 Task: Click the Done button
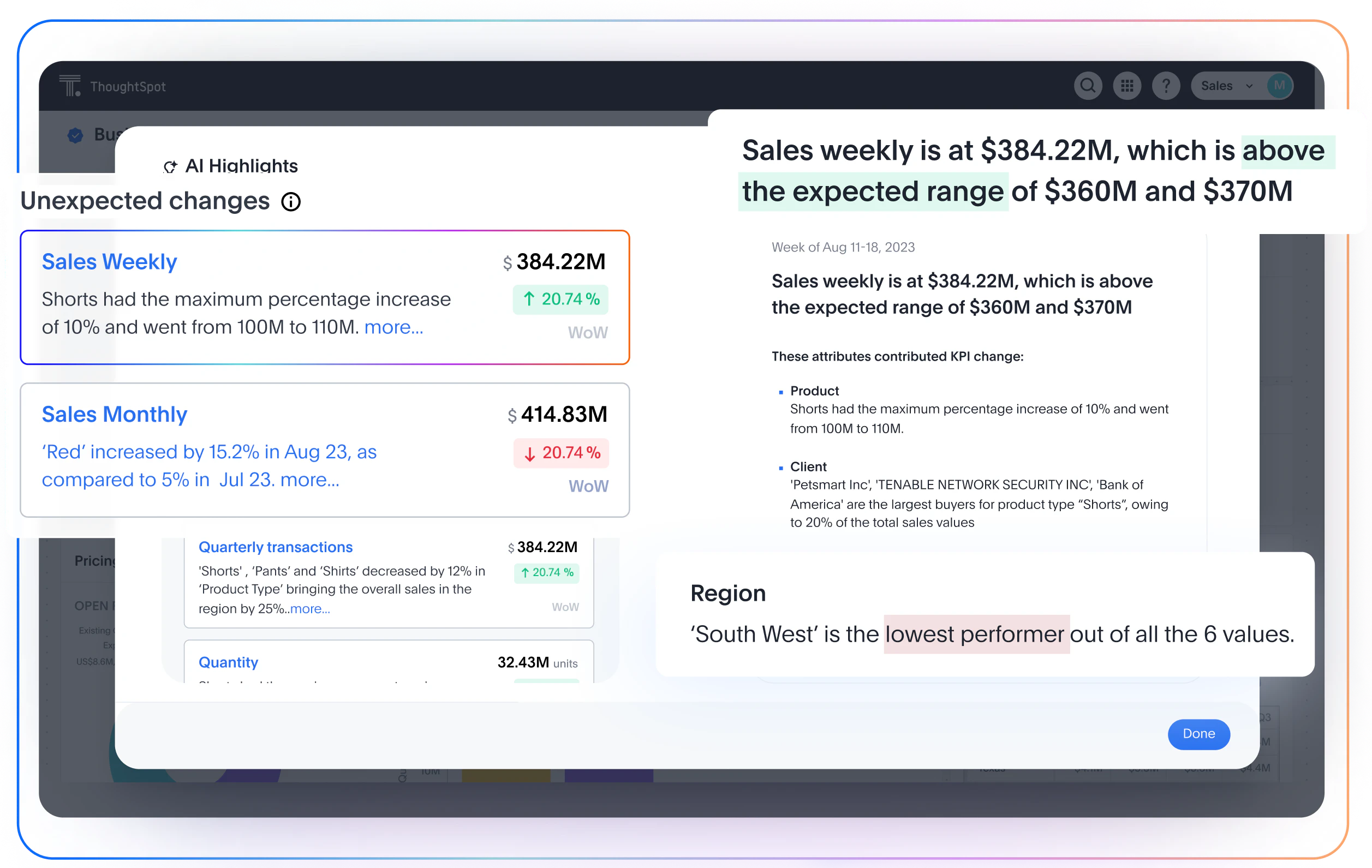tap(1199, 734)
